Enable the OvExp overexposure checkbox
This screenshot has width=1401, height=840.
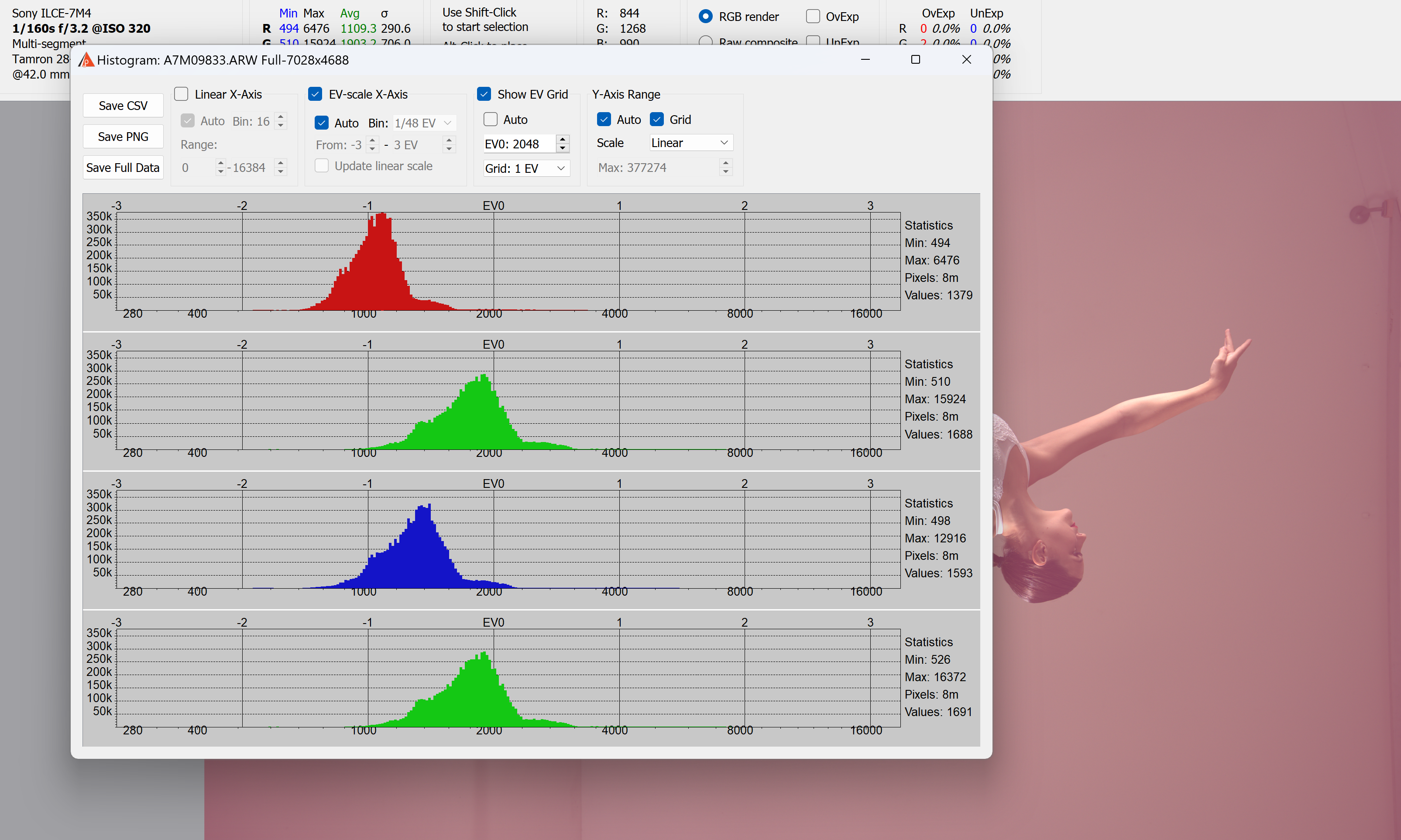pyautogui.click(x=813, y=17)
